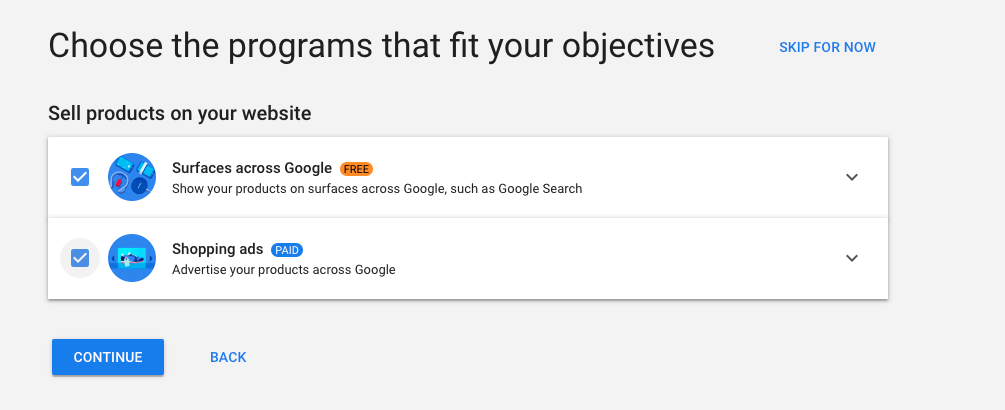Image resolution: width=1005 pixels, height=410 pixels.
Task: Click the blue PAID badge
Action: coord(287,250)
